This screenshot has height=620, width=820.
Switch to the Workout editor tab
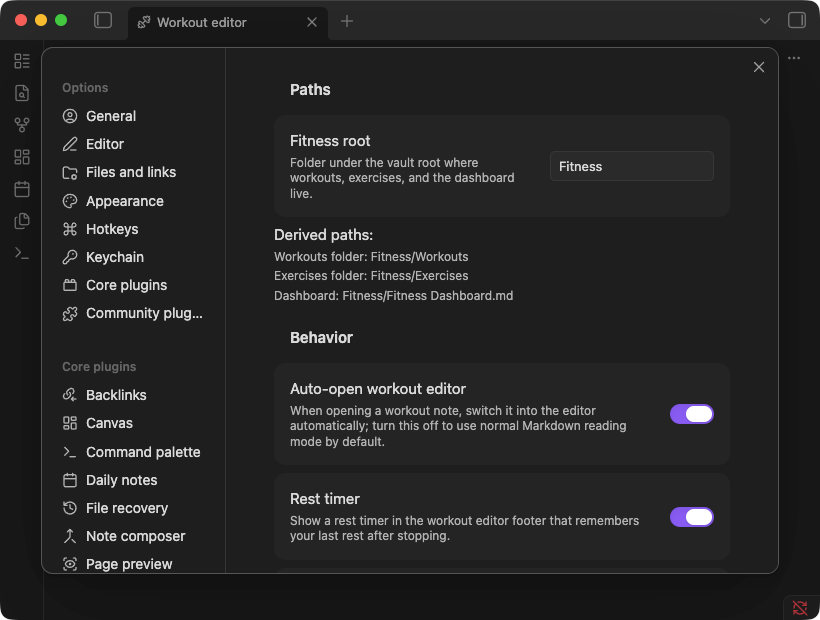coord(227,22)
